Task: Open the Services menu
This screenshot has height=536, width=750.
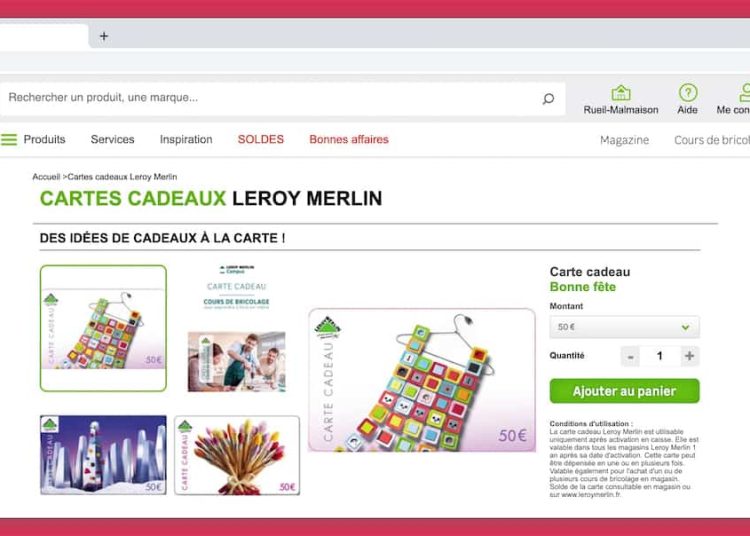Action: pyautogui.click(x=112, y=140)
